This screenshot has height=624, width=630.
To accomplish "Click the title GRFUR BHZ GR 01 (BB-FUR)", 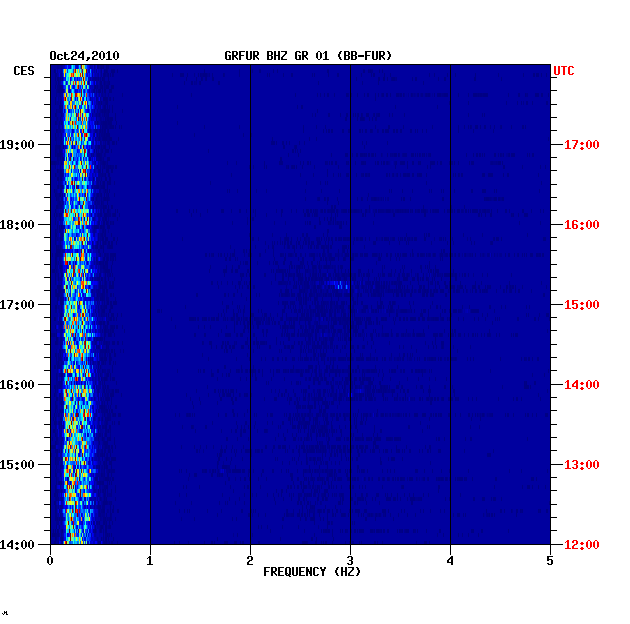I will 308,56.
